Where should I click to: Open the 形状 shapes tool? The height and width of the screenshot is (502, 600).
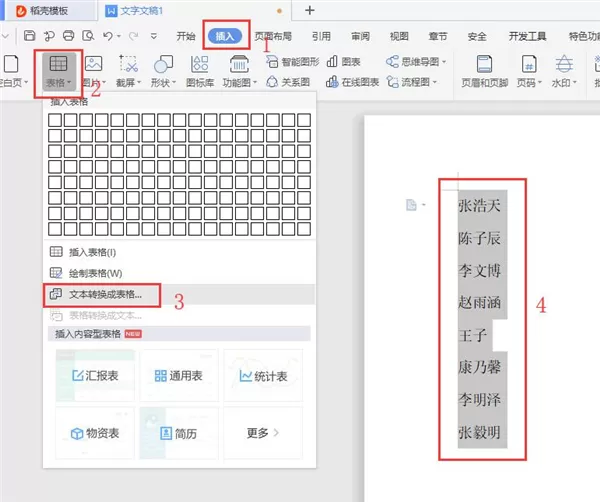(163, 72)
